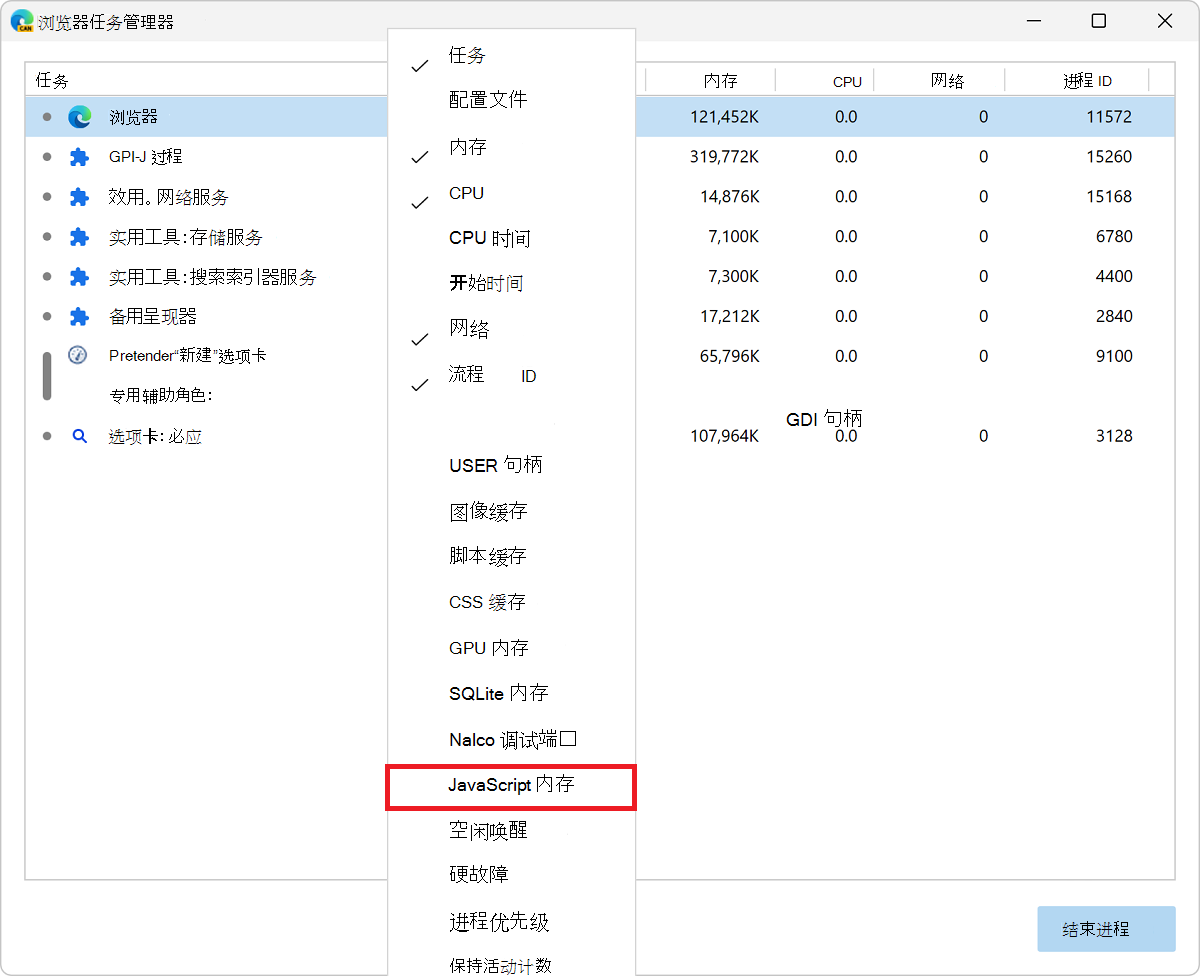Click the icon next to 备用呈现器
This screenshot has height=976, width=1200.
coord(79,316)
